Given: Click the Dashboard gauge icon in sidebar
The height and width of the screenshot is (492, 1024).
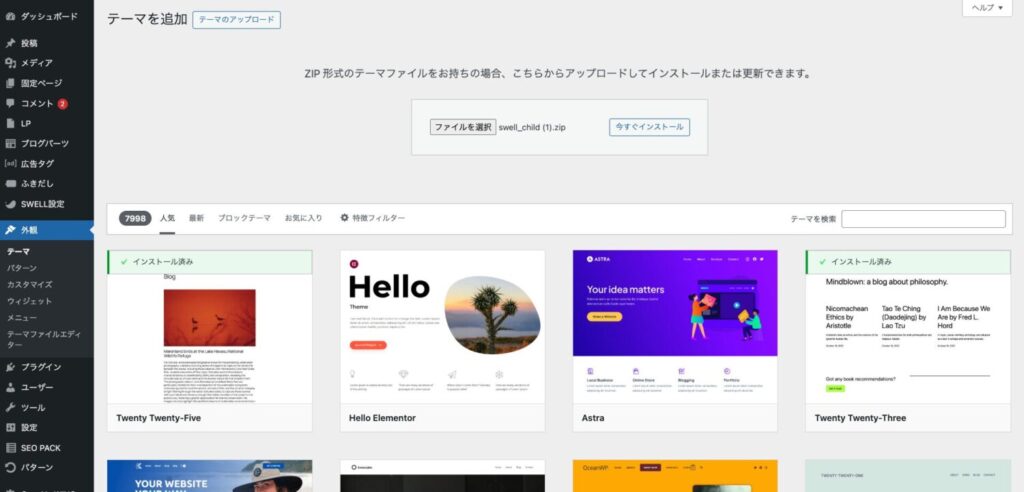Looking at the screenshot, I should [x=10, y=17].
